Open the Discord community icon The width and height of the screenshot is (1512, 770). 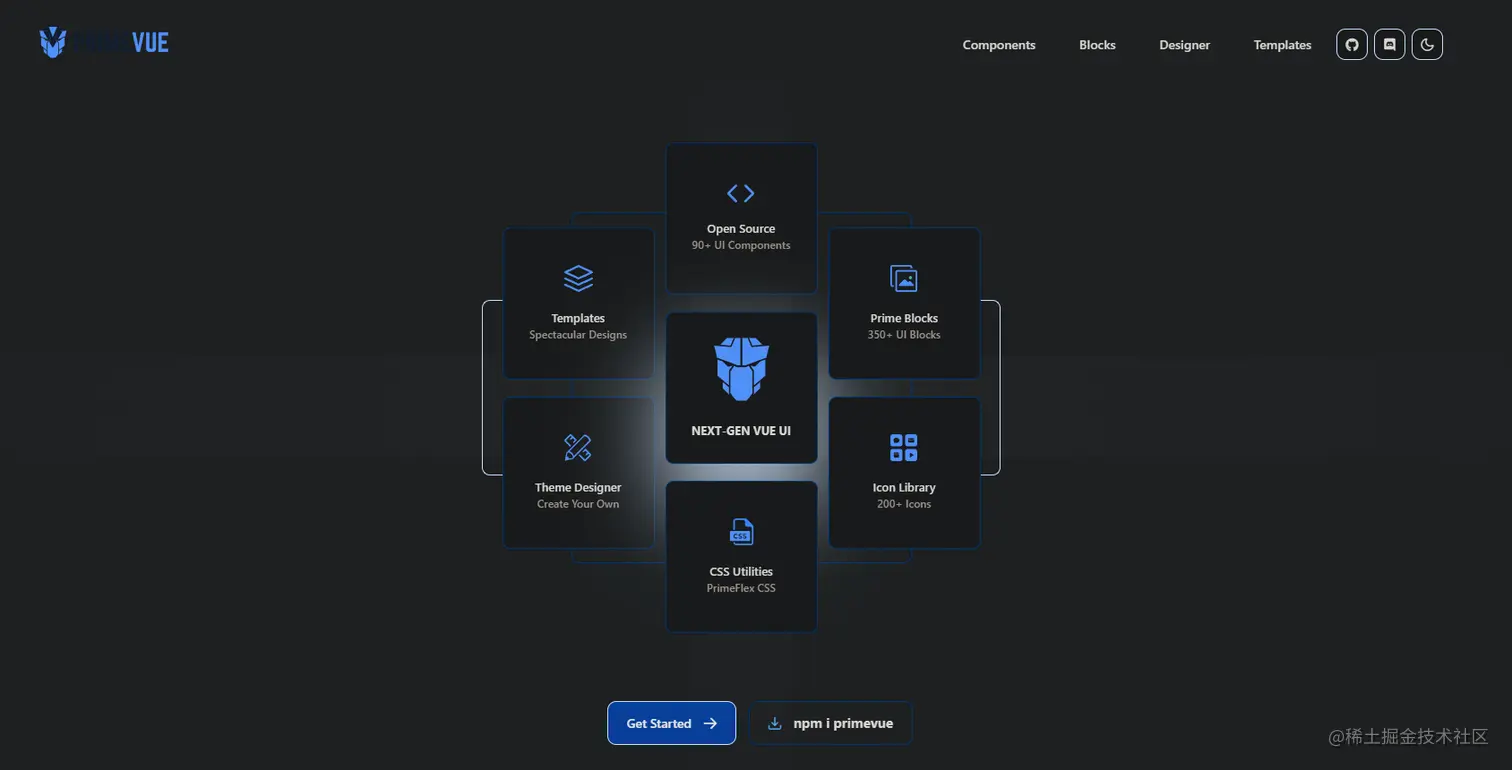[1389, 44]
